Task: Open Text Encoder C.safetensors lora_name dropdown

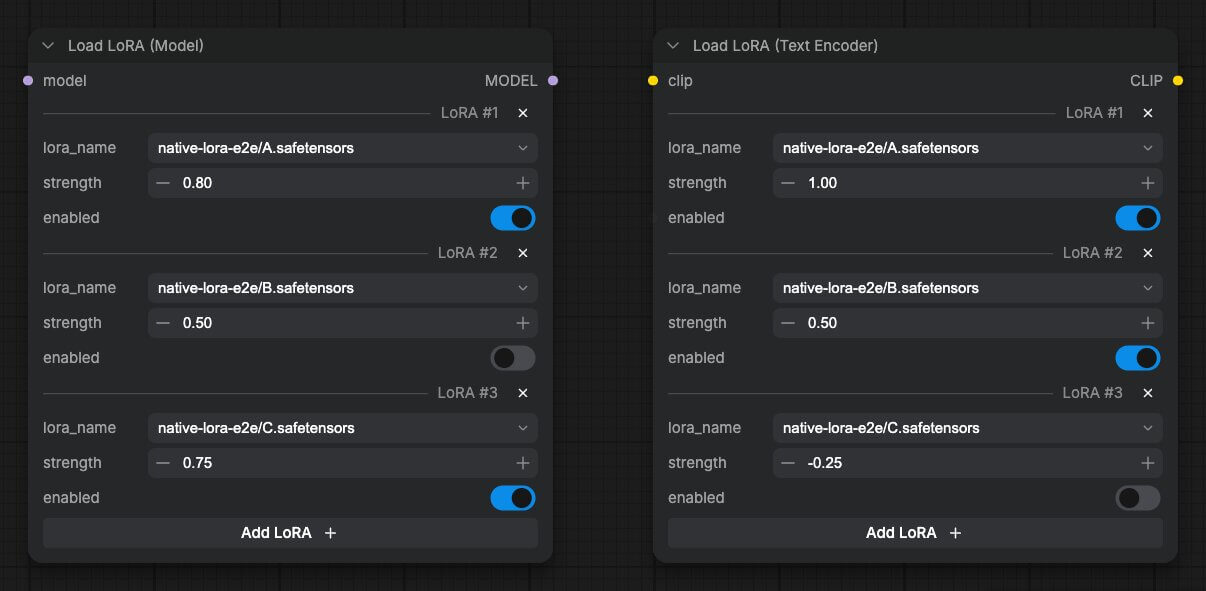Action: coord(968,428)
